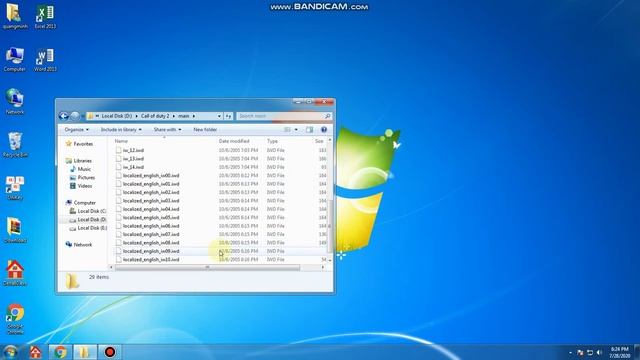640x360 pixels.
Task: Open the view options dropdown arrow
Action: (x=296, y=129)
